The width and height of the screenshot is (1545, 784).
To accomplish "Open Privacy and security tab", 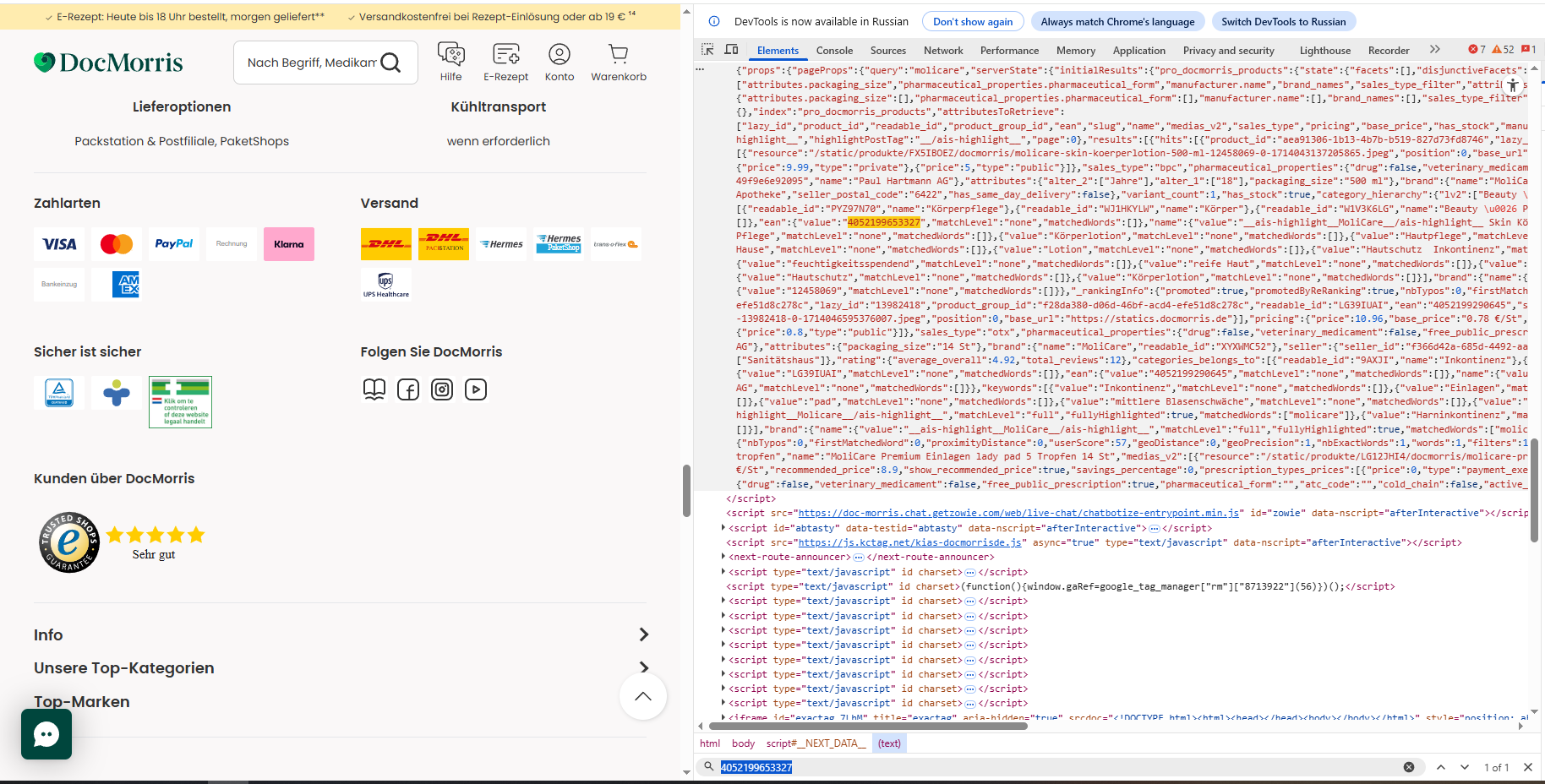I will (x=1228, y=51).
